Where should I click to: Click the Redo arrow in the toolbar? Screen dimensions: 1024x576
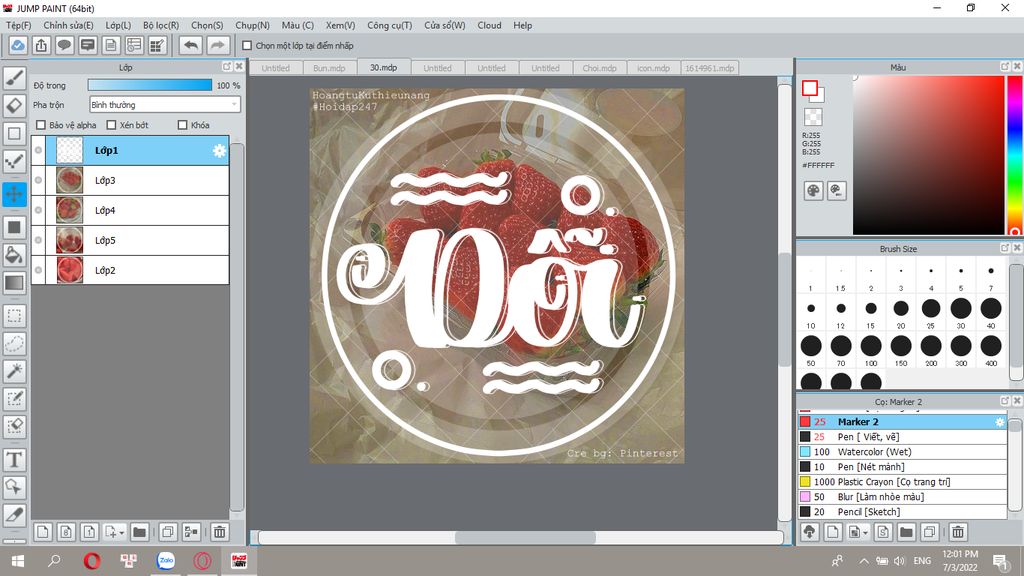(218, 46)
